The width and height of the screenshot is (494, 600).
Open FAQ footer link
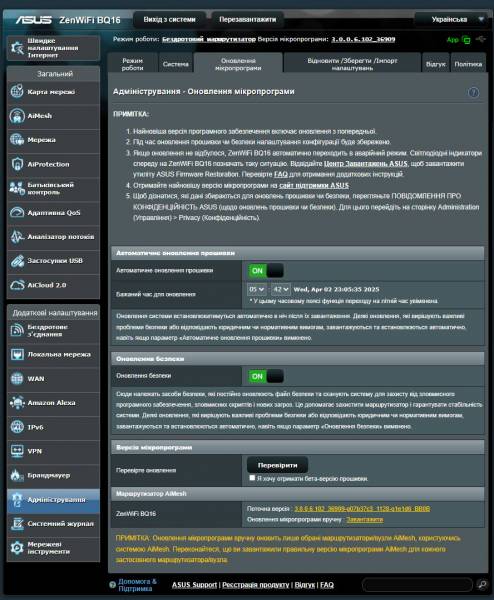point(327,585)
